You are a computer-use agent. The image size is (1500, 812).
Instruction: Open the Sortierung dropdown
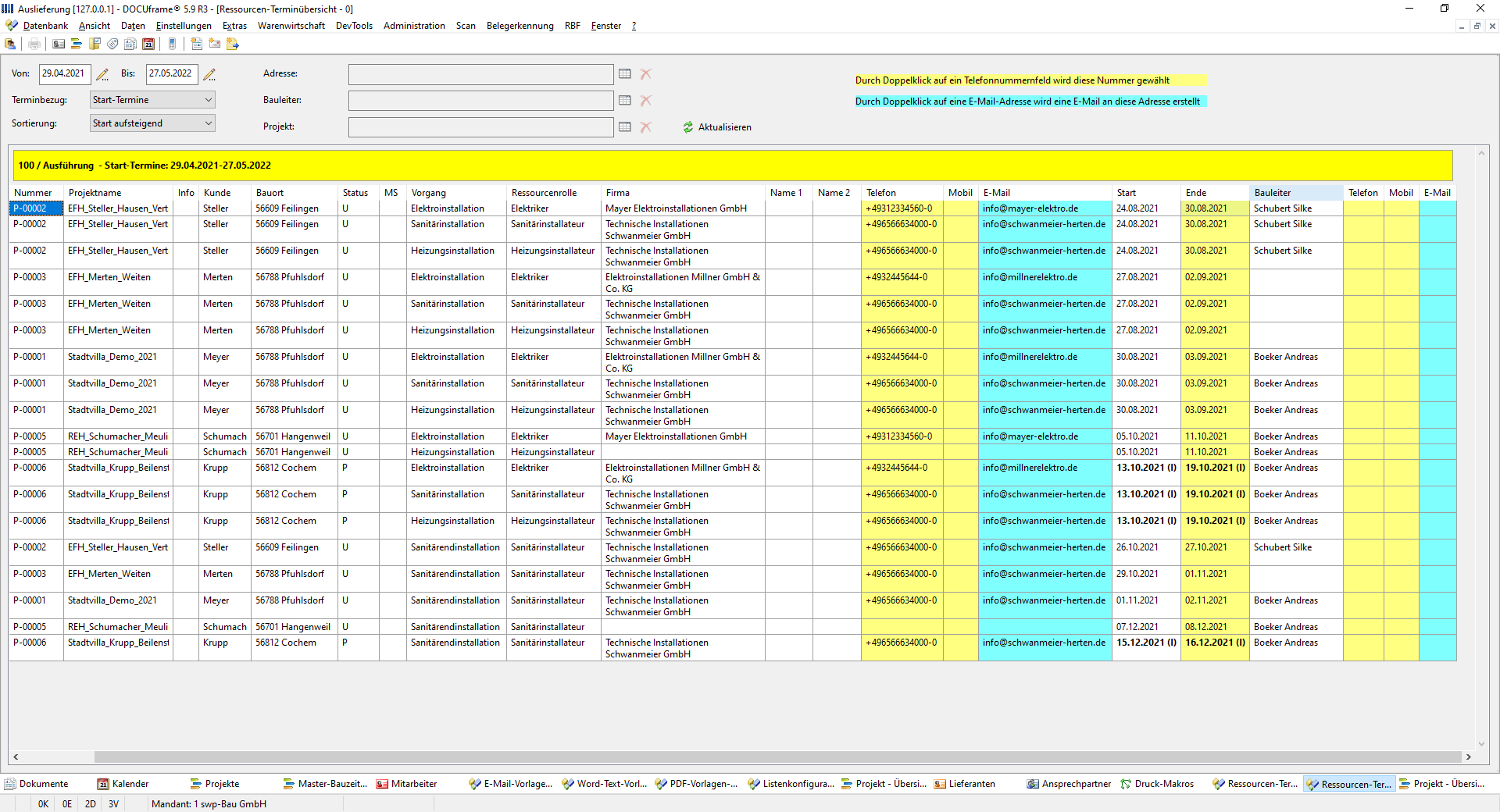pos(152,123)
